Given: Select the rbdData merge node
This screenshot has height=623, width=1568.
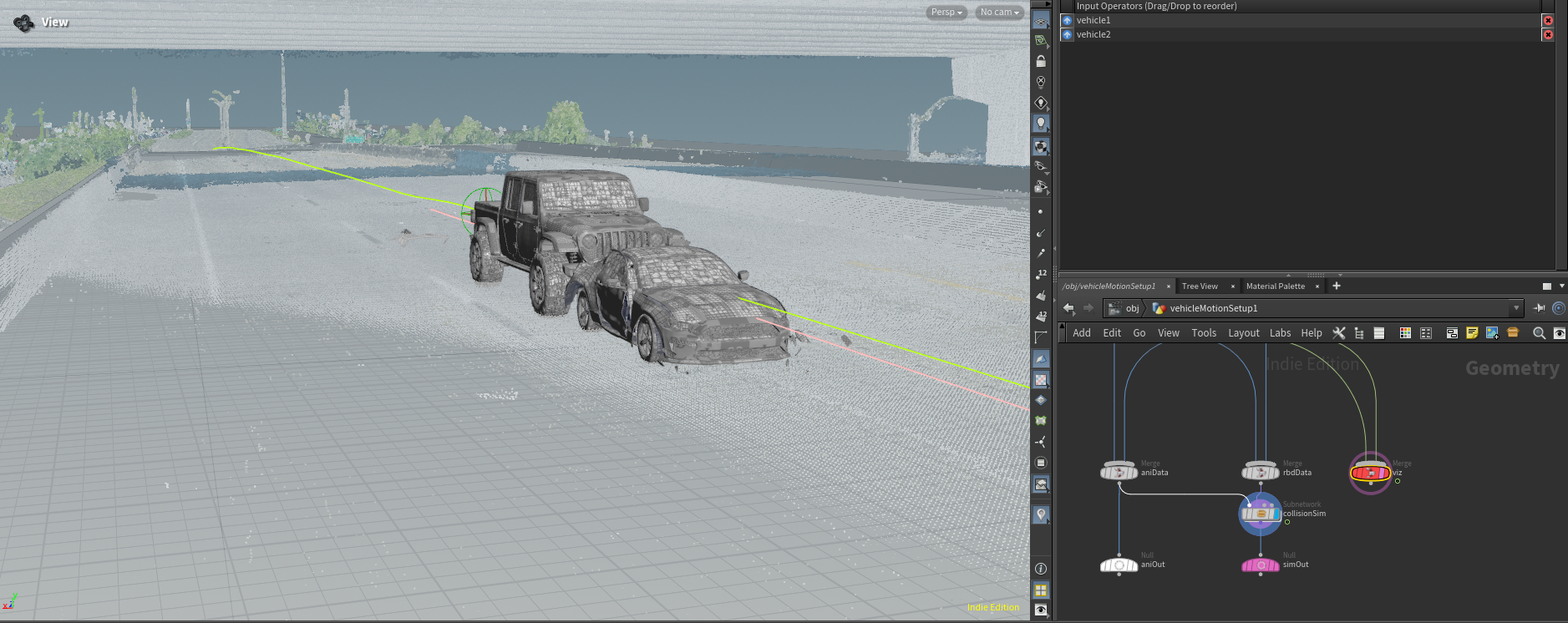Looking at the screenshot, I should [x=1261, y=472].
